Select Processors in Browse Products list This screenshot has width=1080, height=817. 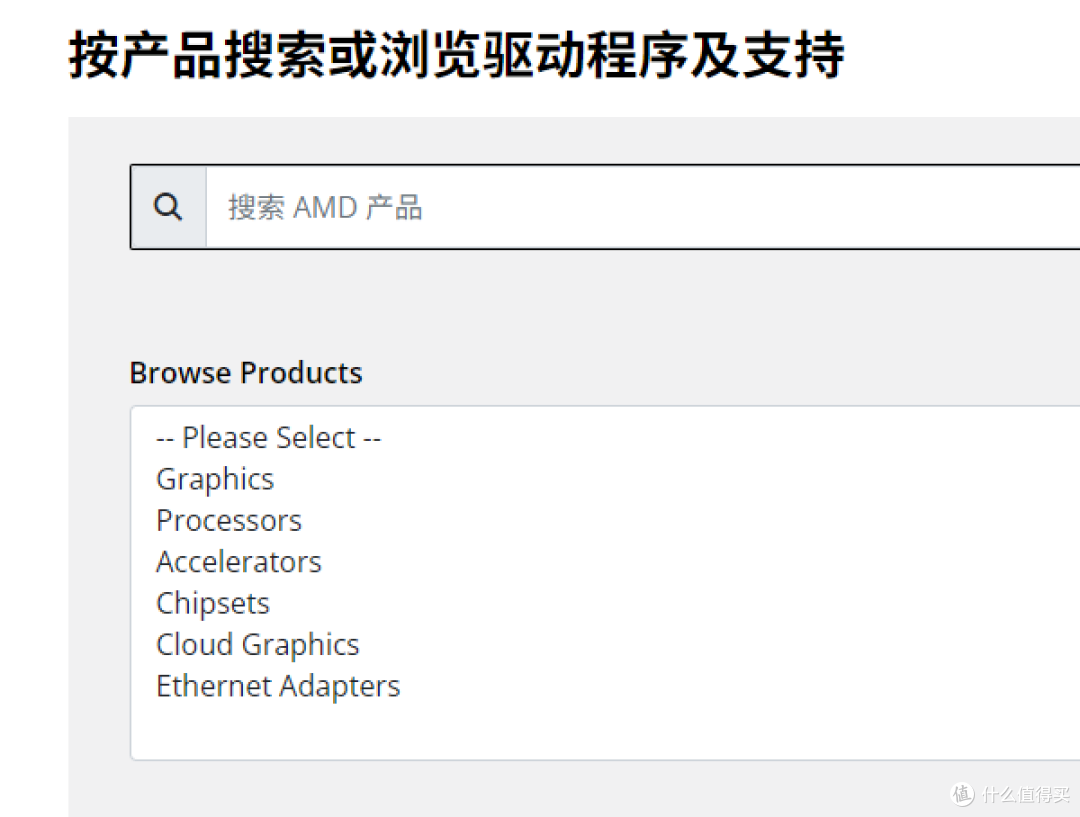click(228, 520)
